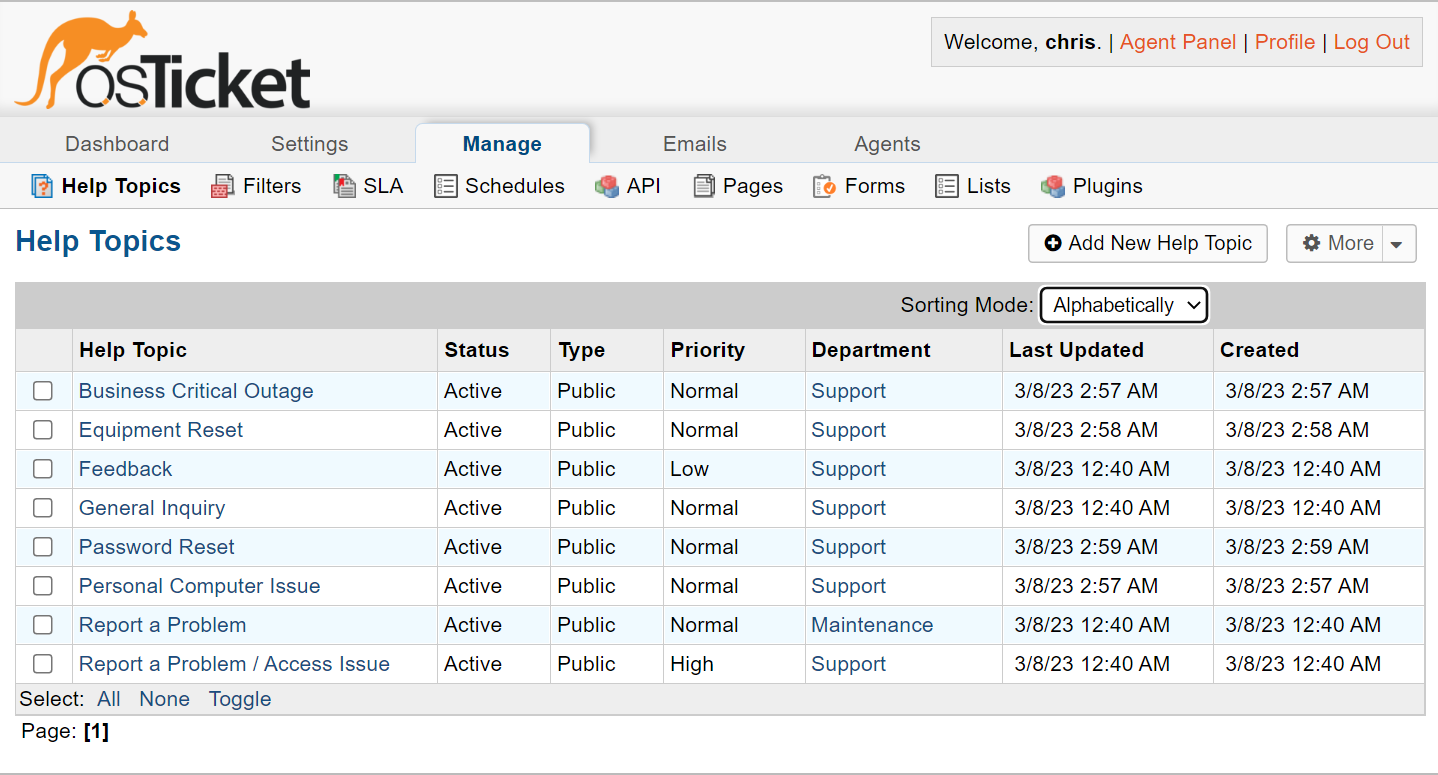The image size is (1438, 775).
Task: Click the Help Topics icon in submenu
Action: [x=42, y=187]
